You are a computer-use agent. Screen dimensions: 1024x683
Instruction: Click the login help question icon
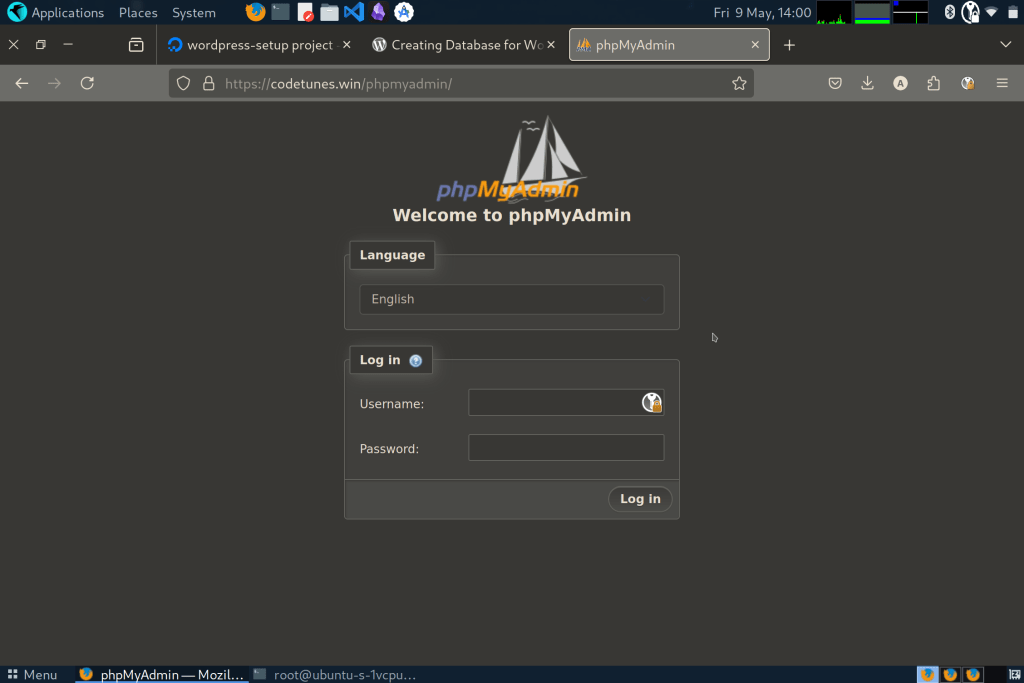[415, 360]
